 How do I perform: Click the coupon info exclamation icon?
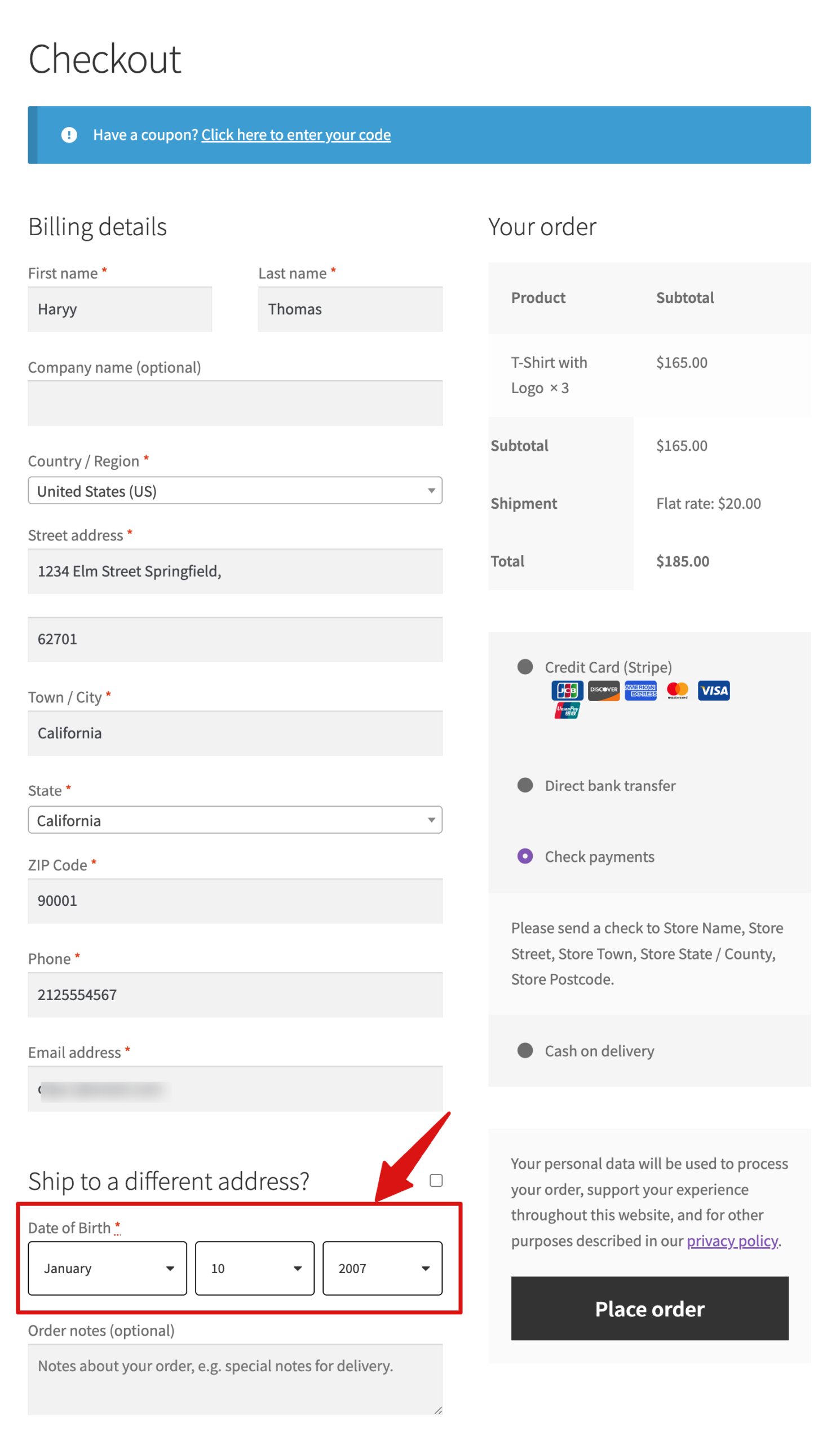[x=69, y=135]
